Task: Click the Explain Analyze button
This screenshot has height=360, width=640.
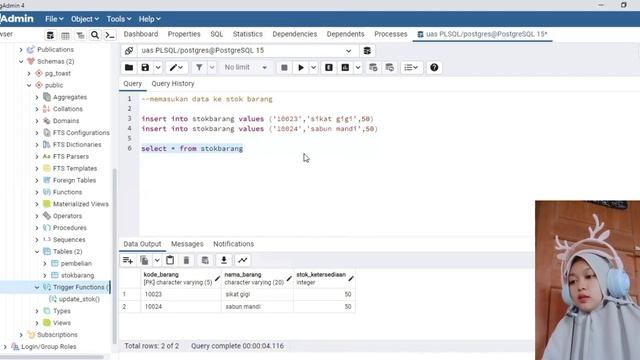Action: 345,67
